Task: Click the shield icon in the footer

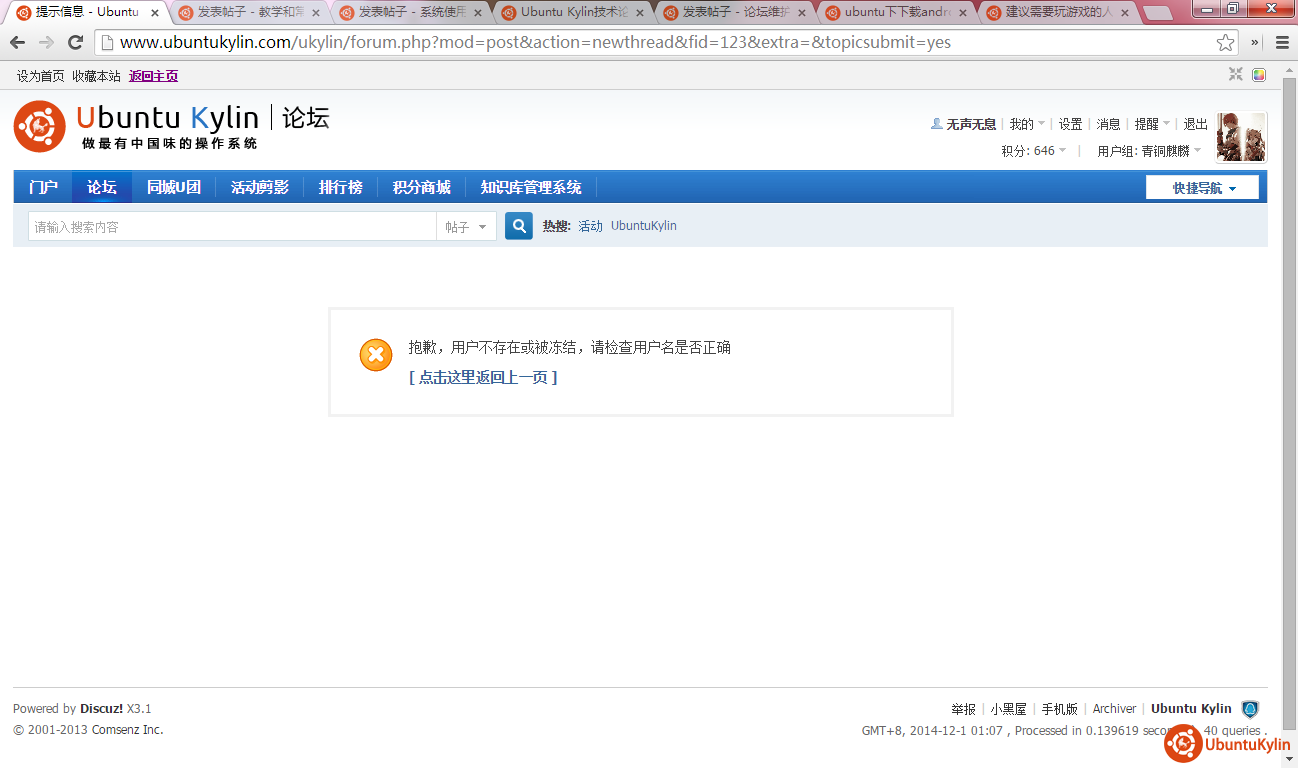Action: (1250, 709)
